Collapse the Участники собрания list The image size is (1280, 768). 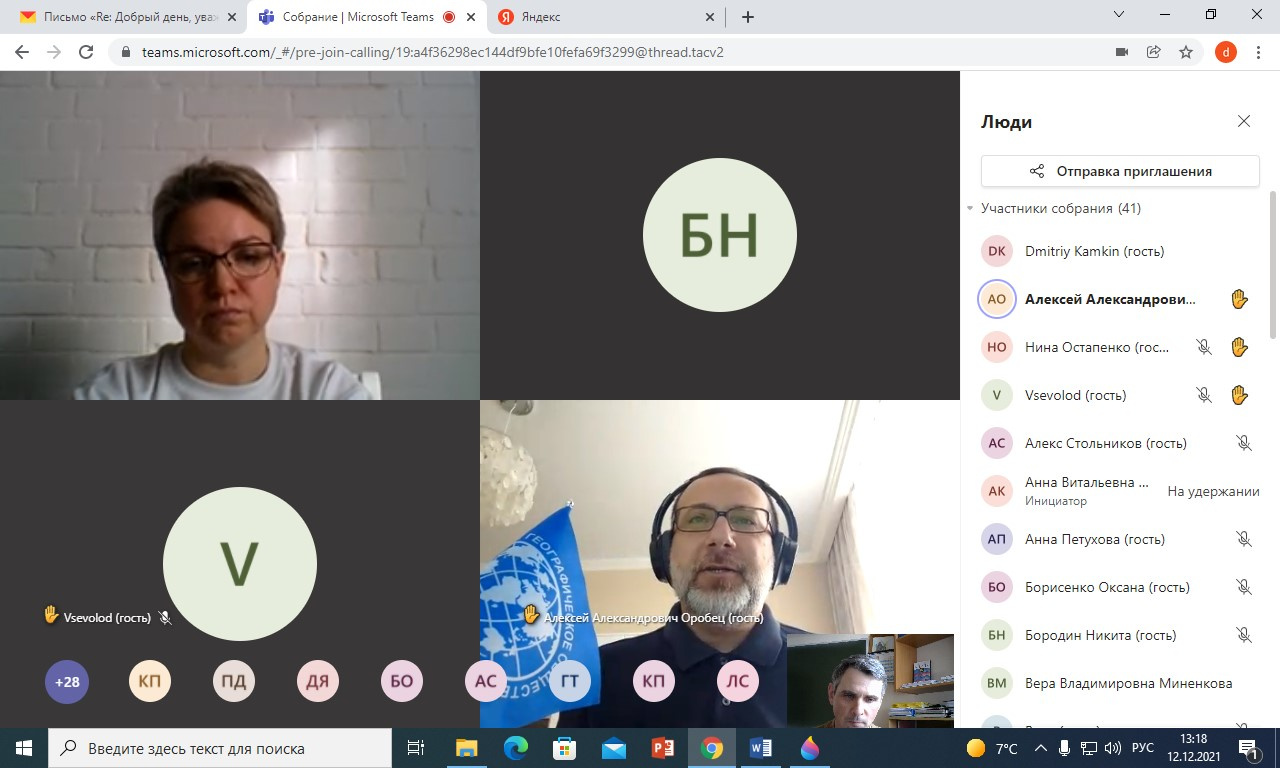tap(970, 209)
